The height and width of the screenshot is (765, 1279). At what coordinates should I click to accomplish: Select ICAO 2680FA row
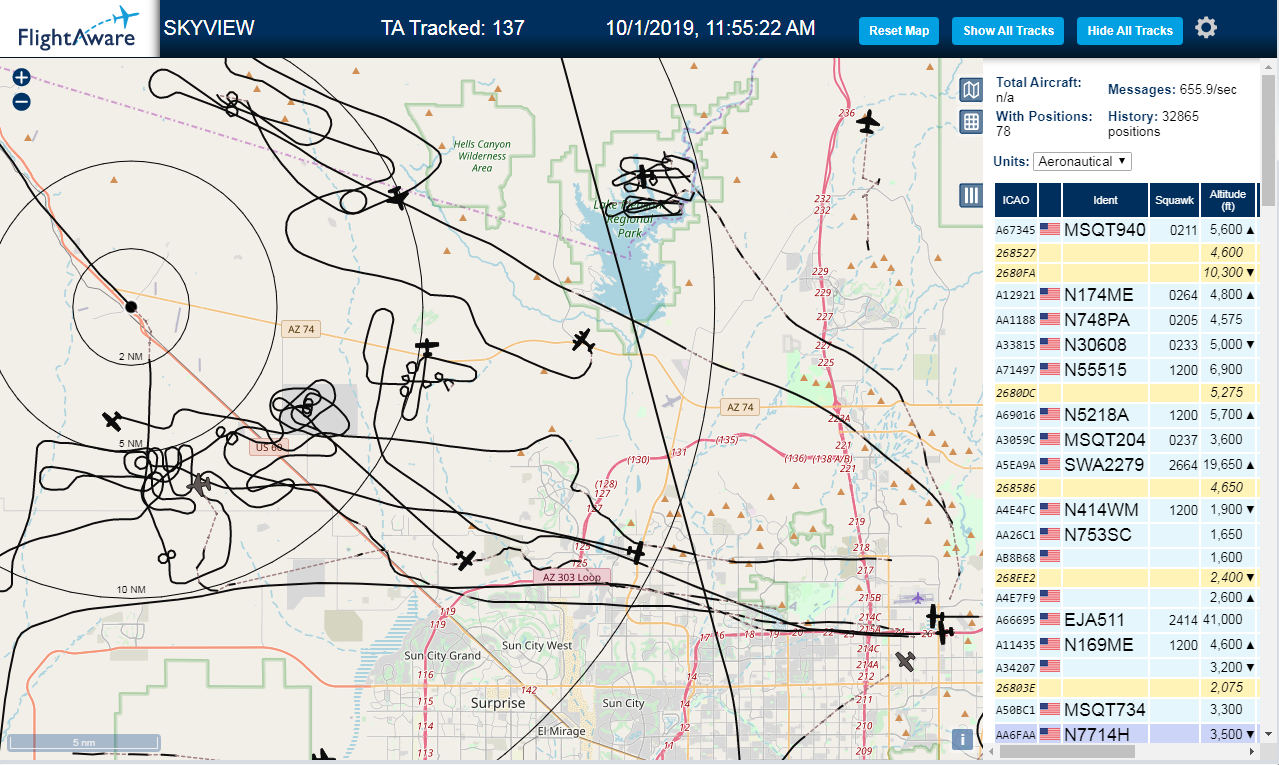point(1125,273)
